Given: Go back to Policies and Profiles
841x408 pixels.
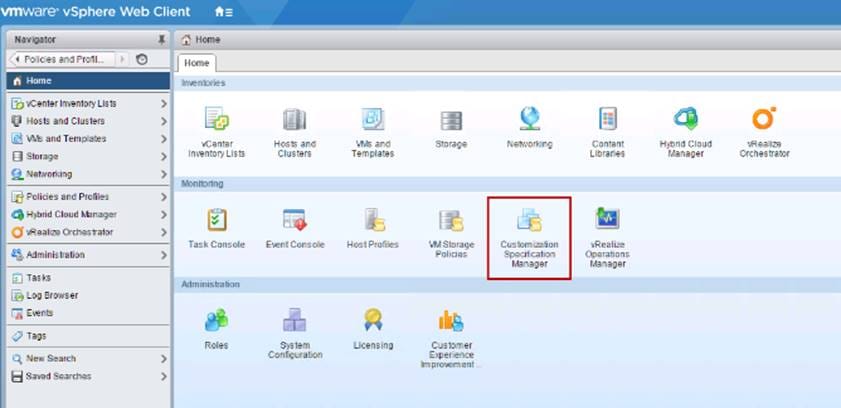Looking at the screenshot, I should tap(62, 60).
